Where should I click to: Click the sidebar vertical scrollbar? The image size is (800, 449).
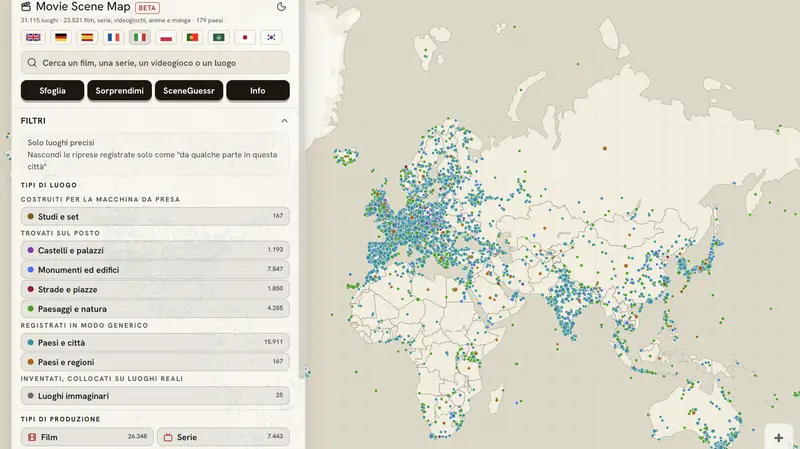point(302,189)
